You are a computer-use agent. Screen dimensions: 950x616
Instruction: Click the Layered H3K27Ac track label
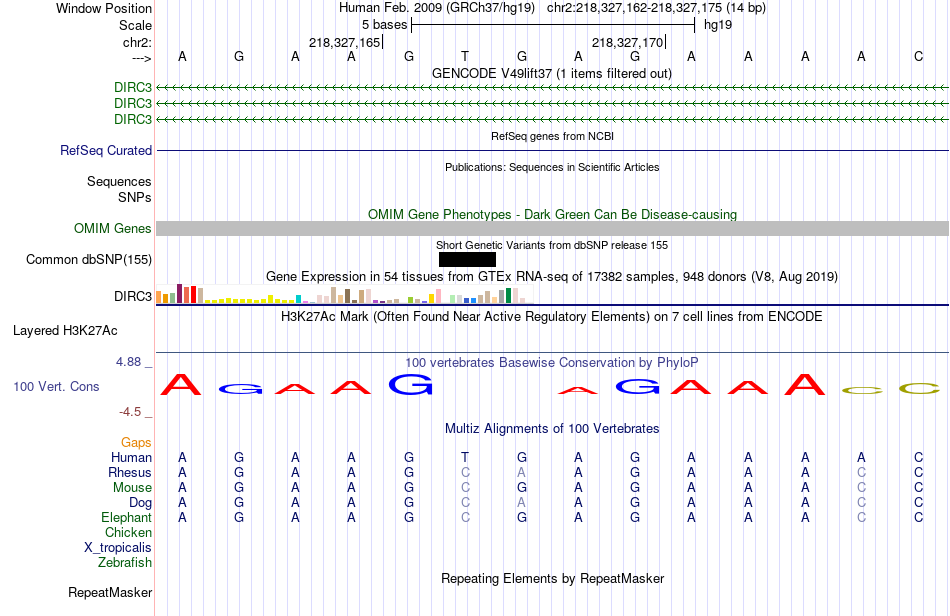tap(65, 331)
